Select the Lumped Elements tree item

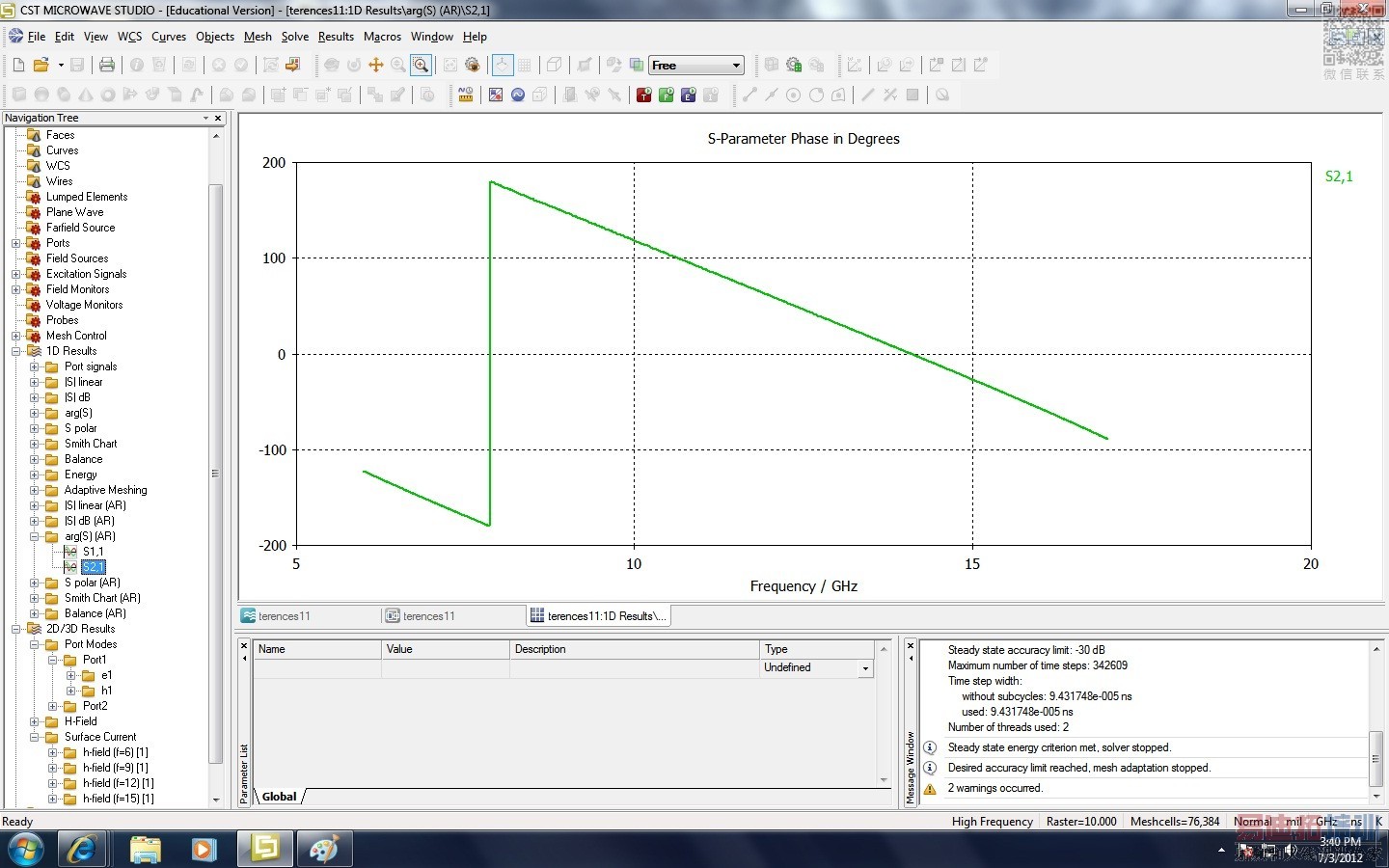(x=87, y=197)
